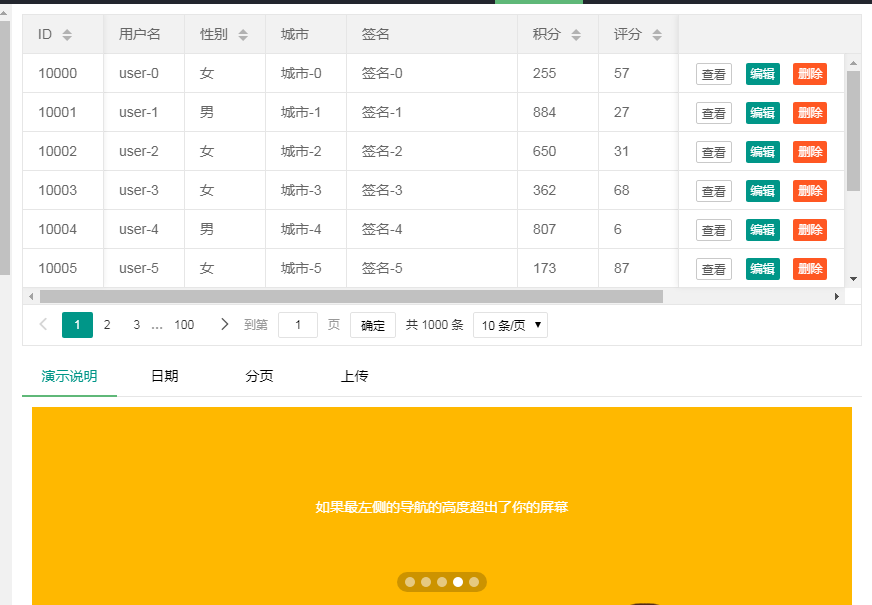Viewport: 872px width, 605px height.
Task: View user-1 with 查看 button
Action: 714,113
